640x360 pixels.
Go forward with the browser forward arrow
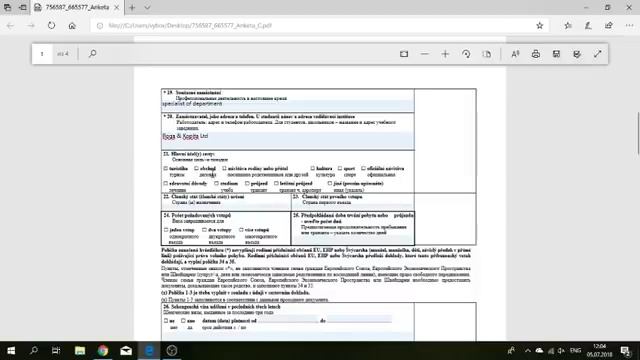pyautogui.click(x=31, y=26)
